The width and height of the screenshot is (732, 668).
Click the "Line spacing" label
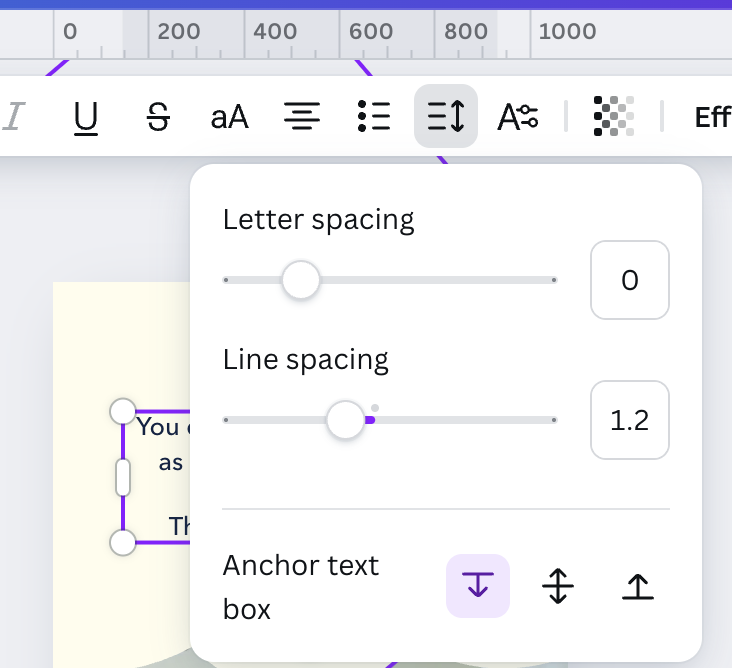305,359
